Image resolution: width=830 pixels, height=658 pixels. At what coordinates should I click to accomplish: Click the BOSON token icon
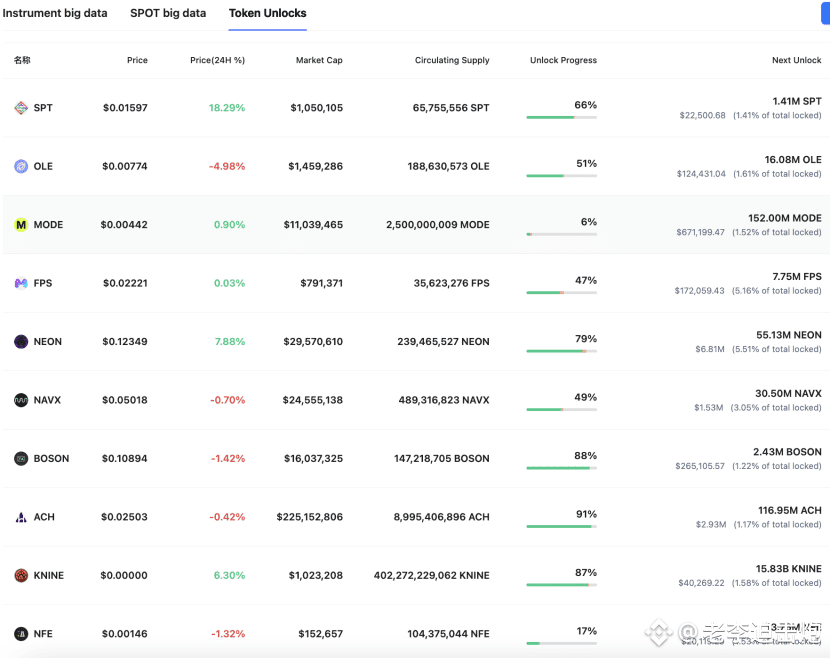21,459
